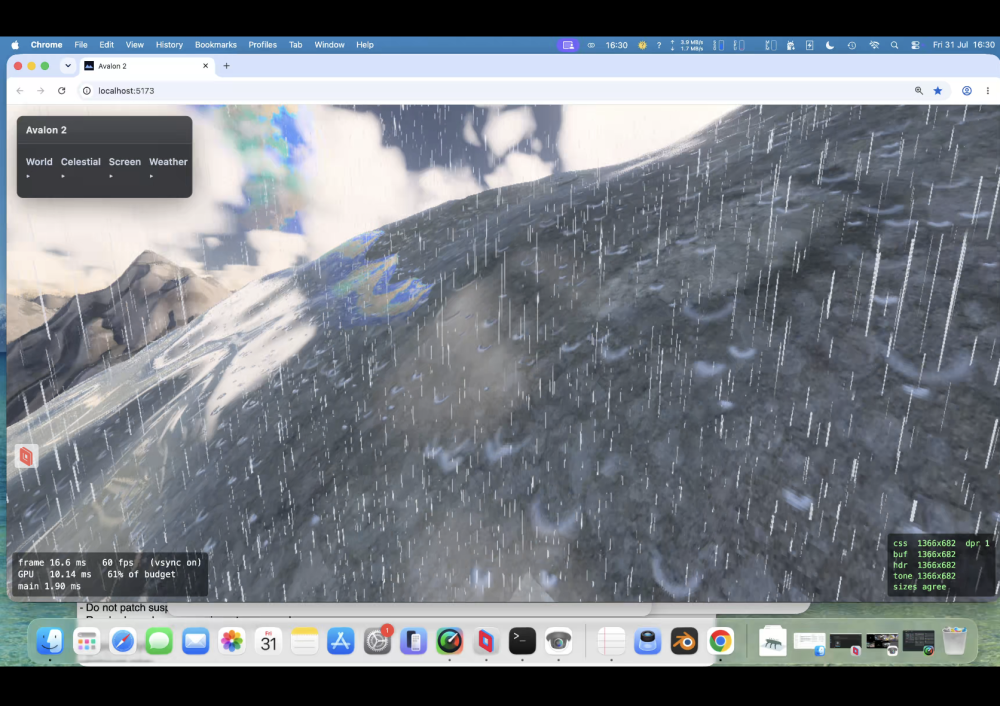Open Photos from the Dock
The height and width of the screenshot is (706, 1000).
pos(232,641)
